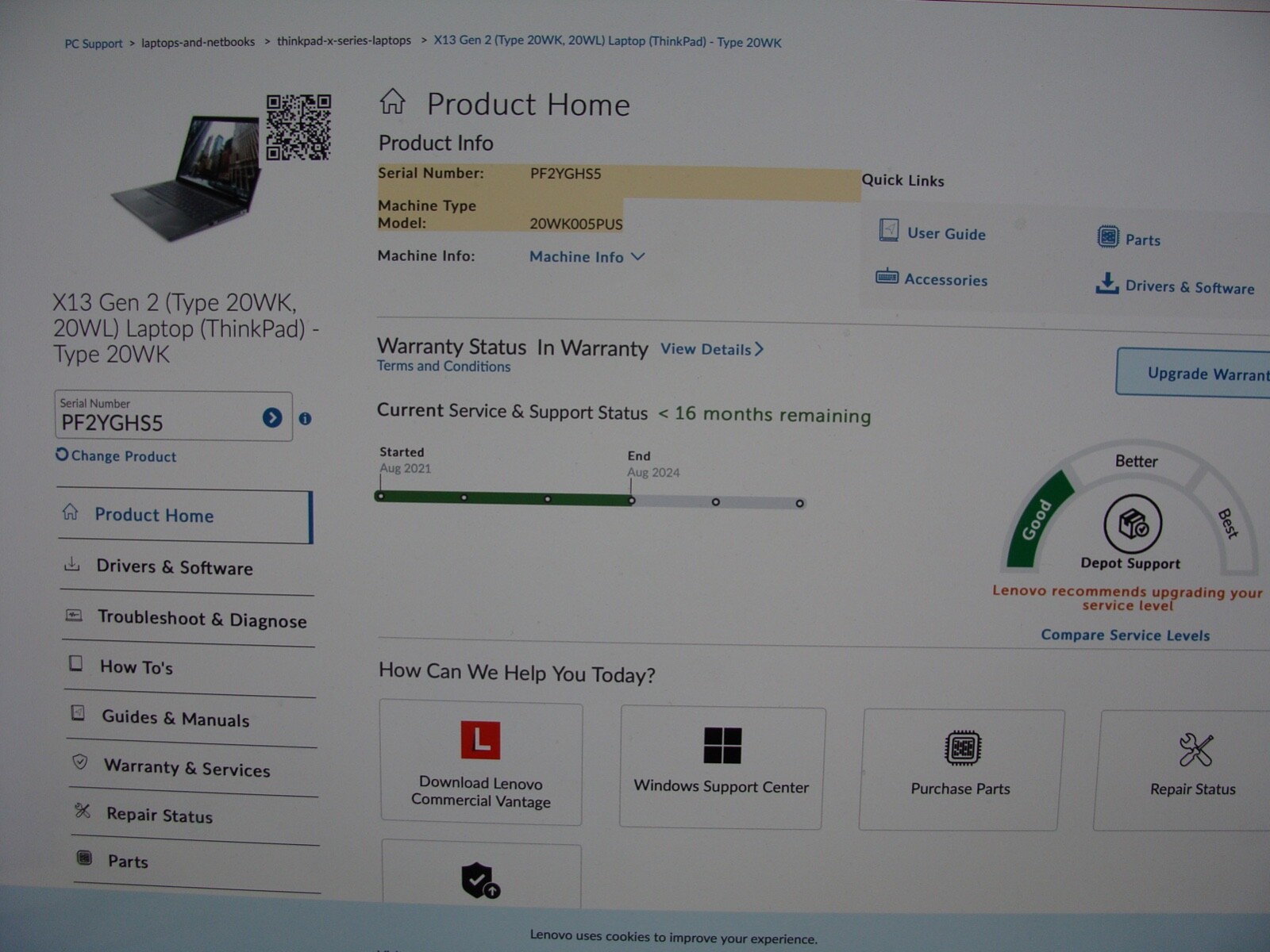
Task: Click the ThinkPad laptop product thumbnail
Action: point(188,178)
